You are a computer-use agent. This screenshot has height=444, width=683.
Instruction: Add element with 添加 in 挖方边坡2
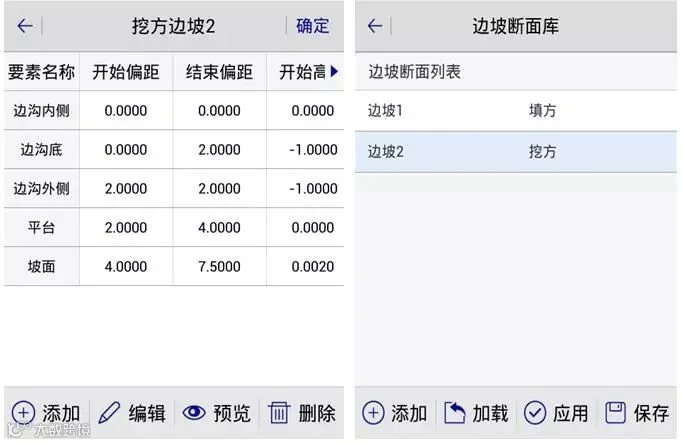pyautogui.click(x=46, y=413)
